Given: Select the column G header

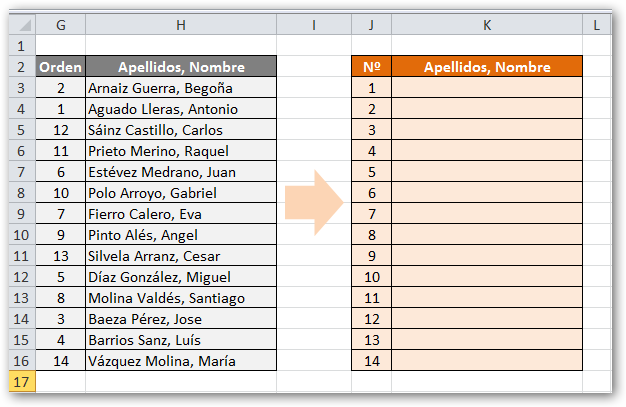Looking at the screenshot, I should (60, 23).
